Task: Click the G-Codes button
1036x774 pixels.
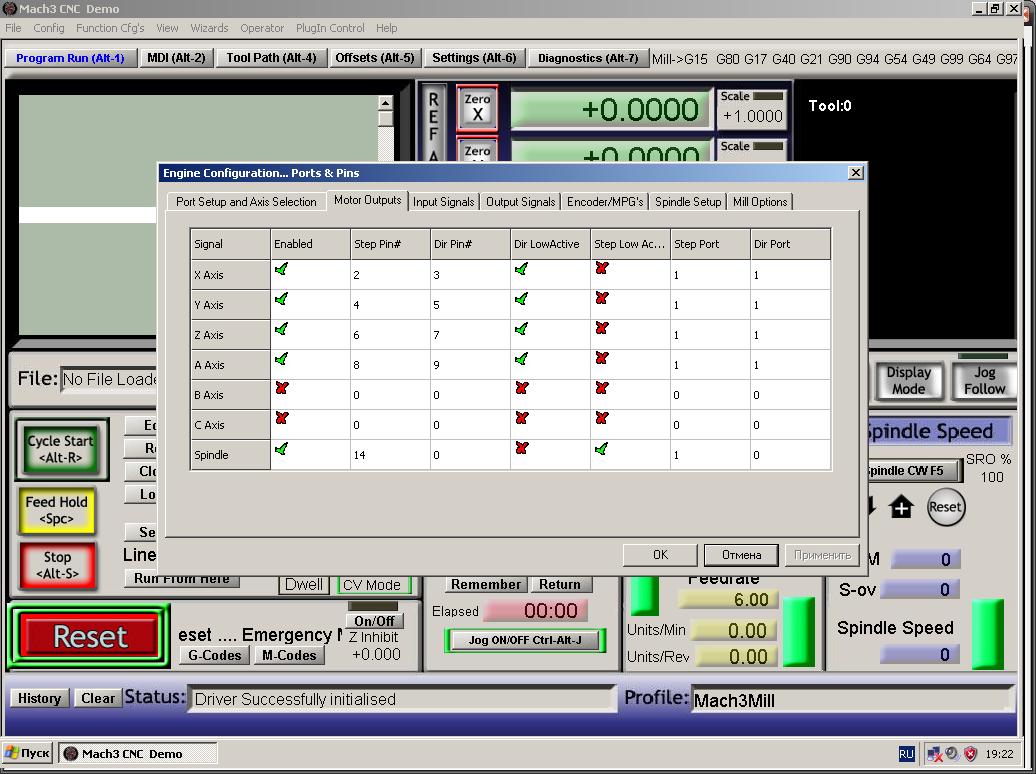Action: click(215, 655)
